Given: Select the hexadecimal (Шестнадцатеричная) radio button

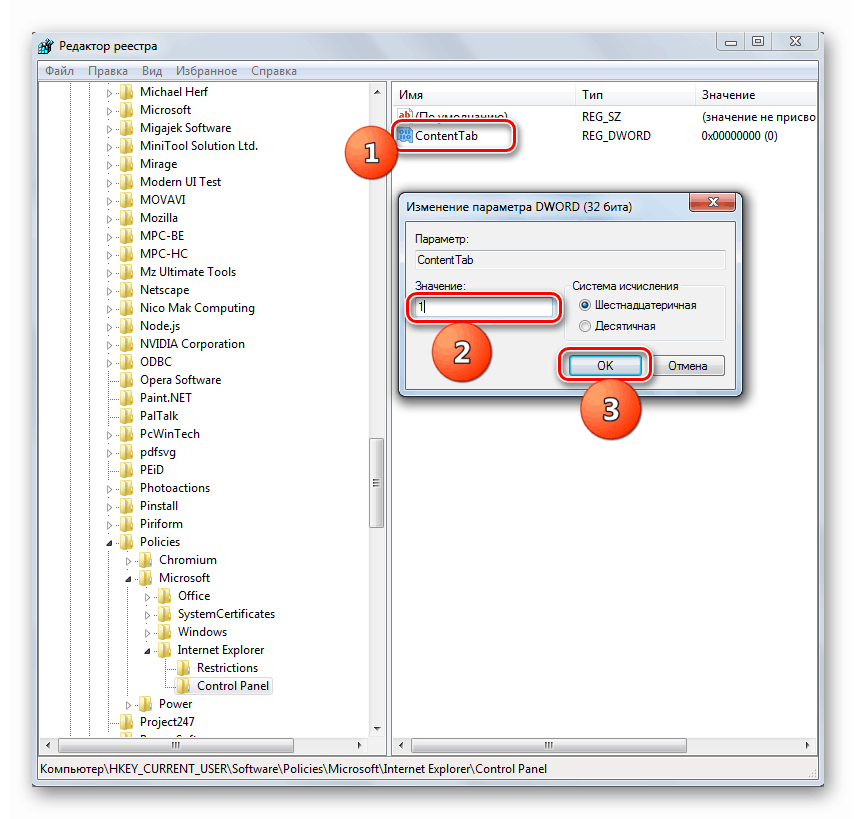Looking at the screenshot, I should [x=585, y=305].
